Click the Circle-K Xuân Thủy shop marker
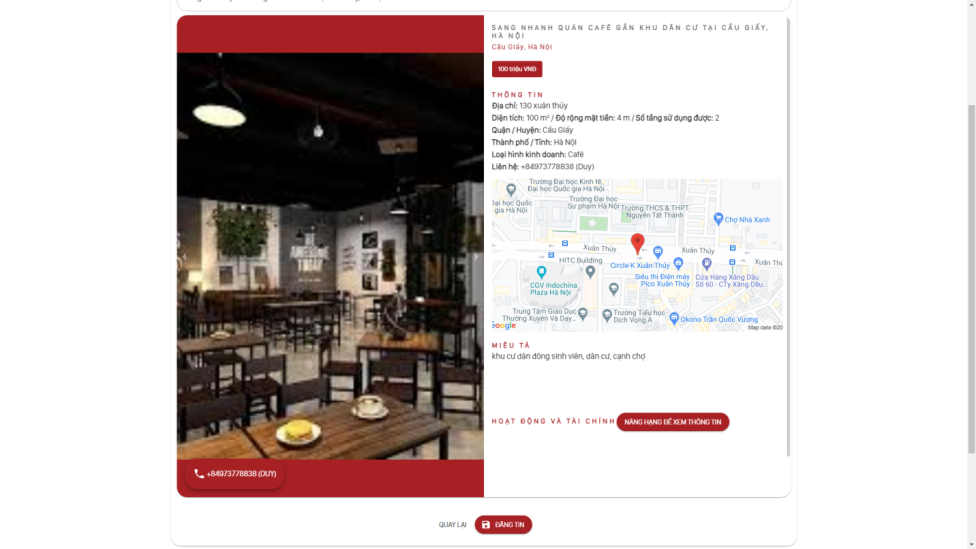Screen dimensions: 976x549 (x=658, y=252)
